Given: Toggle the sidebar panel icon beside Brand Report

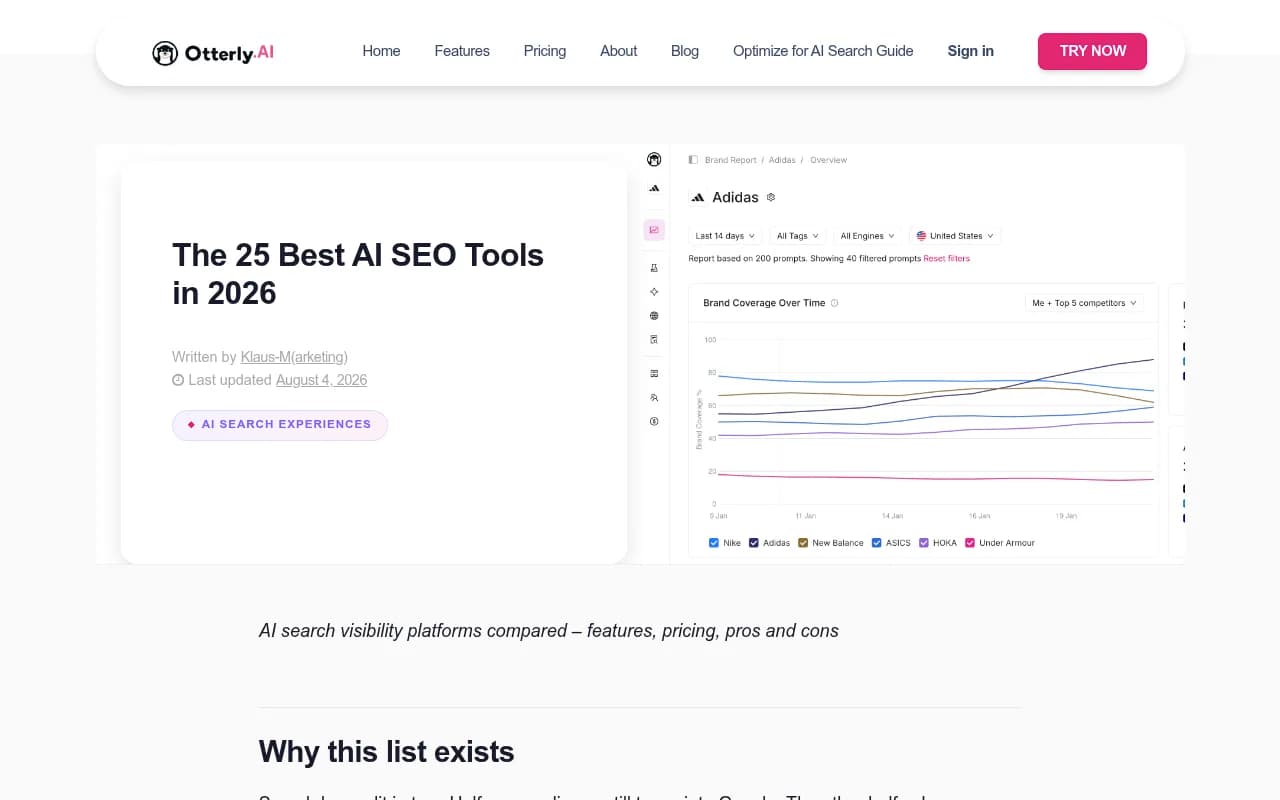Looking at the screenshot, I should 693,160.
